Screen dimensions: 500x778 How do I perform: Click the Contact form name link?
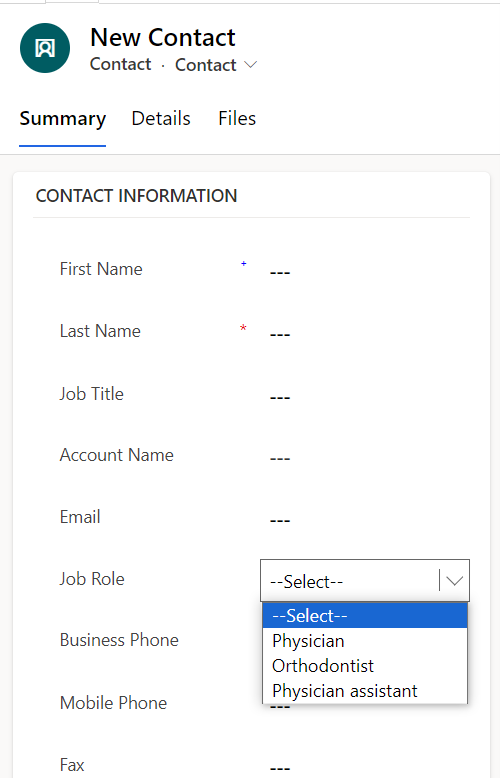(x=206, y=65)
